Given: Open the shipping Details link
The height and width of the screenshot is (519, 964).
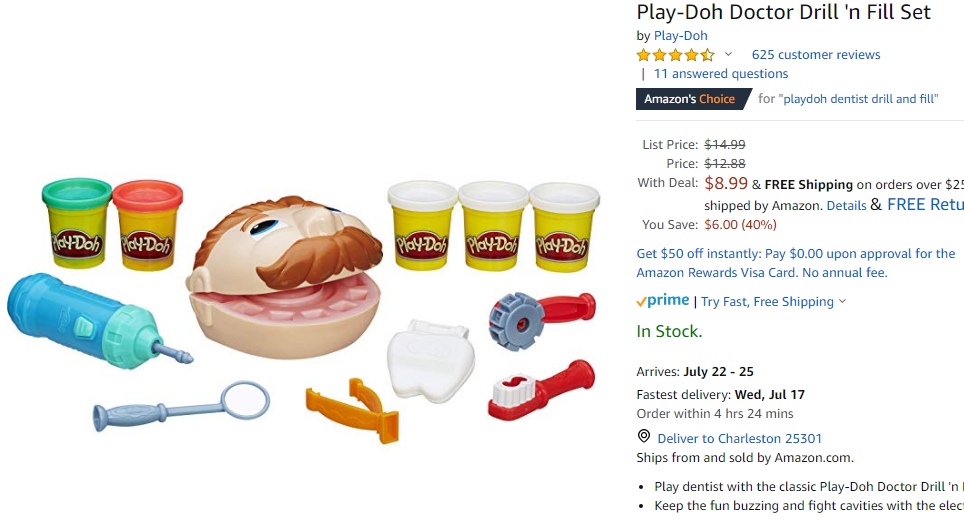Looking at the screenshot, I should click(x=846, y=205).
